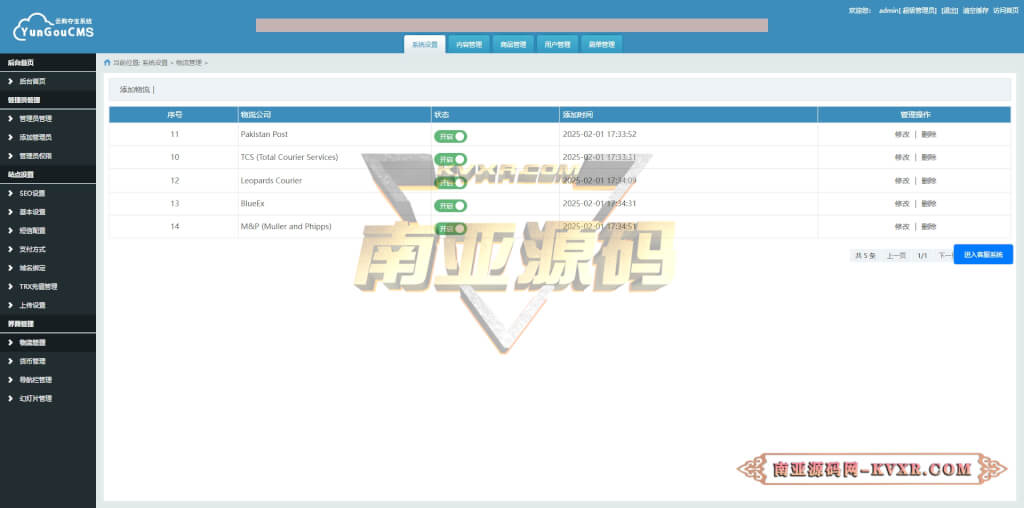Image resolution: width=1024 pixels, height=508 pixels.
Task: Click the BlueEx company name
Action: click(253, 204)
